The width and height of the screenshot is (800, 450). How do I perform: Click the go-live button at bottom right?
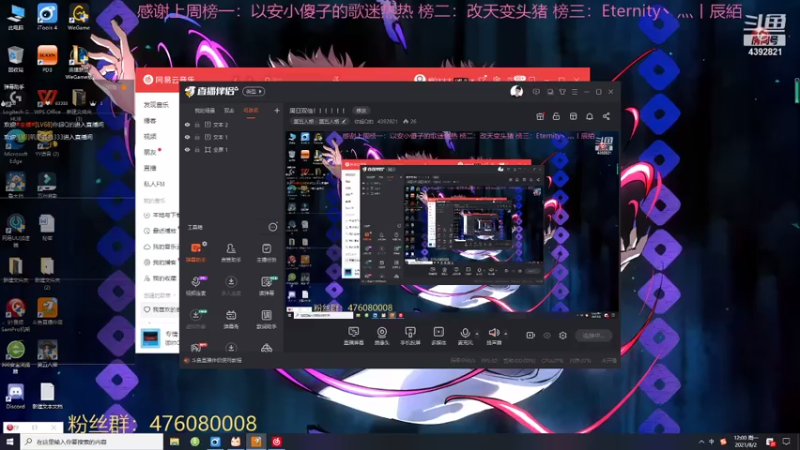click(593, 335)
